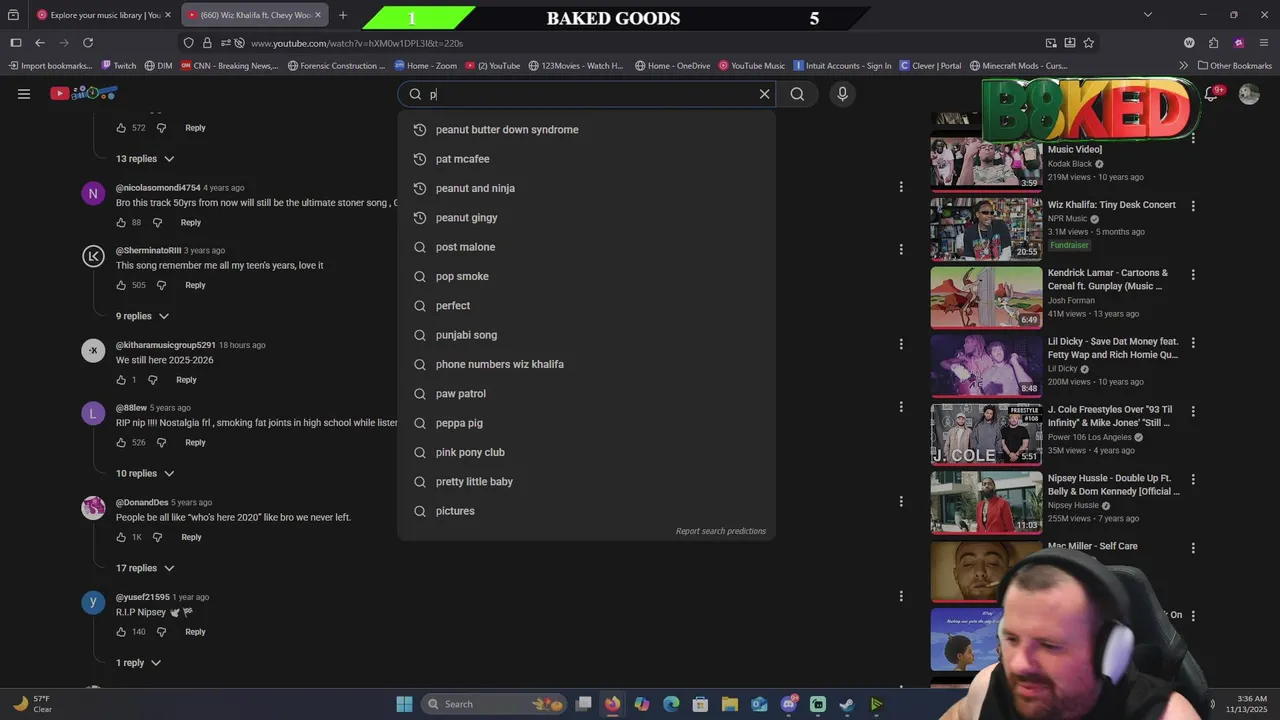Open File Explorer from taskbar
This screenshot has width=1280, height=720.
pos(730,704)
